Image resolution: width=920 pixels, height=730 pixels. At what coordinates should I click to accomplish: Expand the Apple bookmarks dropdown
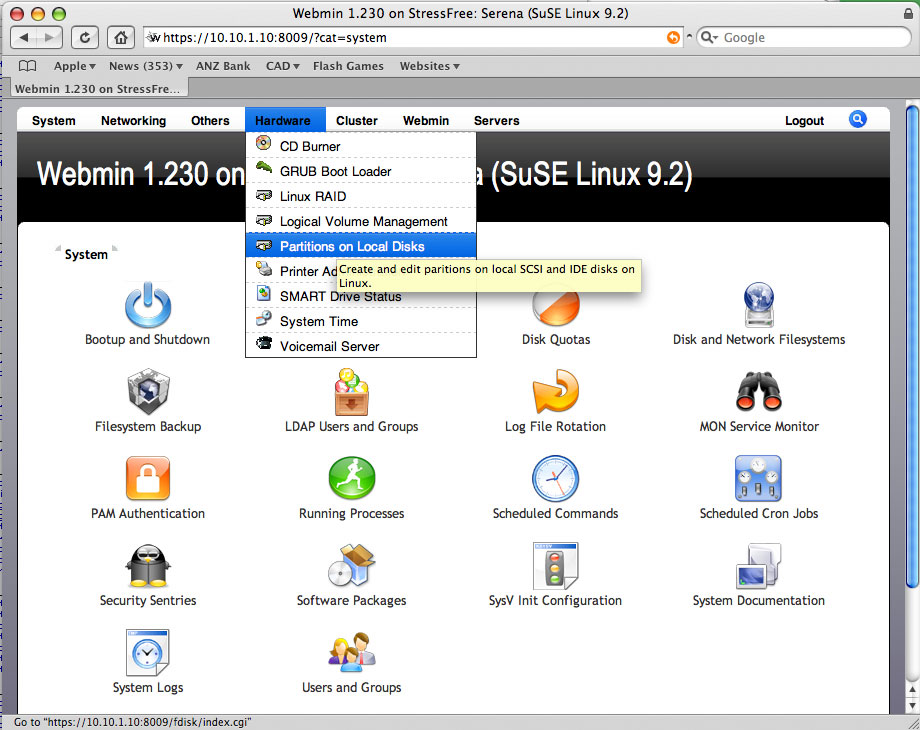75,66
